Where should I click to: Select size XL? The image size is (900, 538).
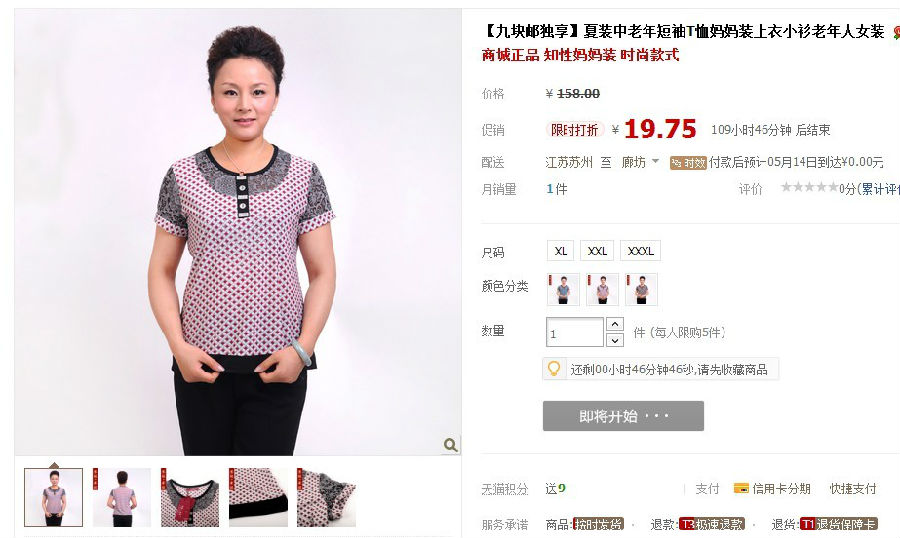pyautogui.click(x=561, y=251)
